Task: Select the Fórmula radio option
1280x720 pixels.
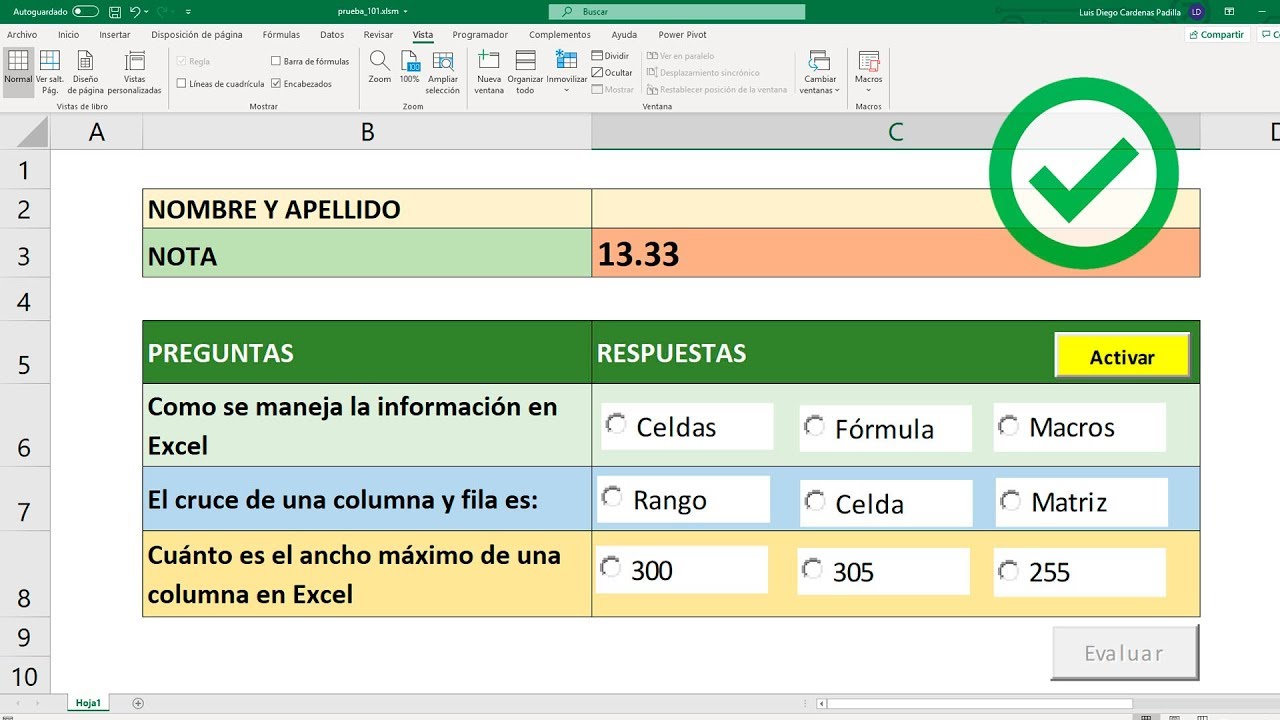Action: 815,426
